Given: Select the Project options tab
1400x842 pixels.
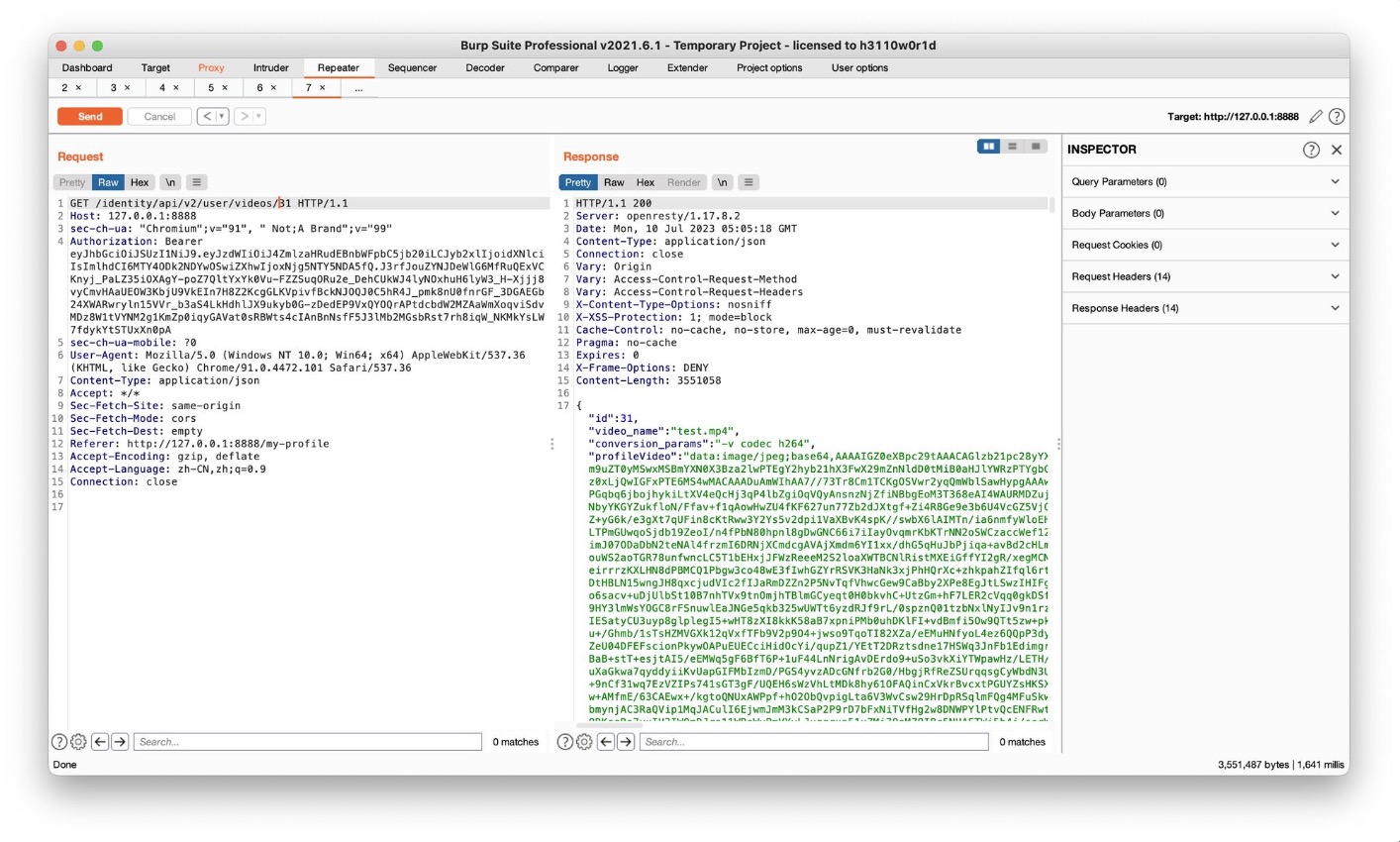Looking at the screenshot, I should [x=769, y=67].
